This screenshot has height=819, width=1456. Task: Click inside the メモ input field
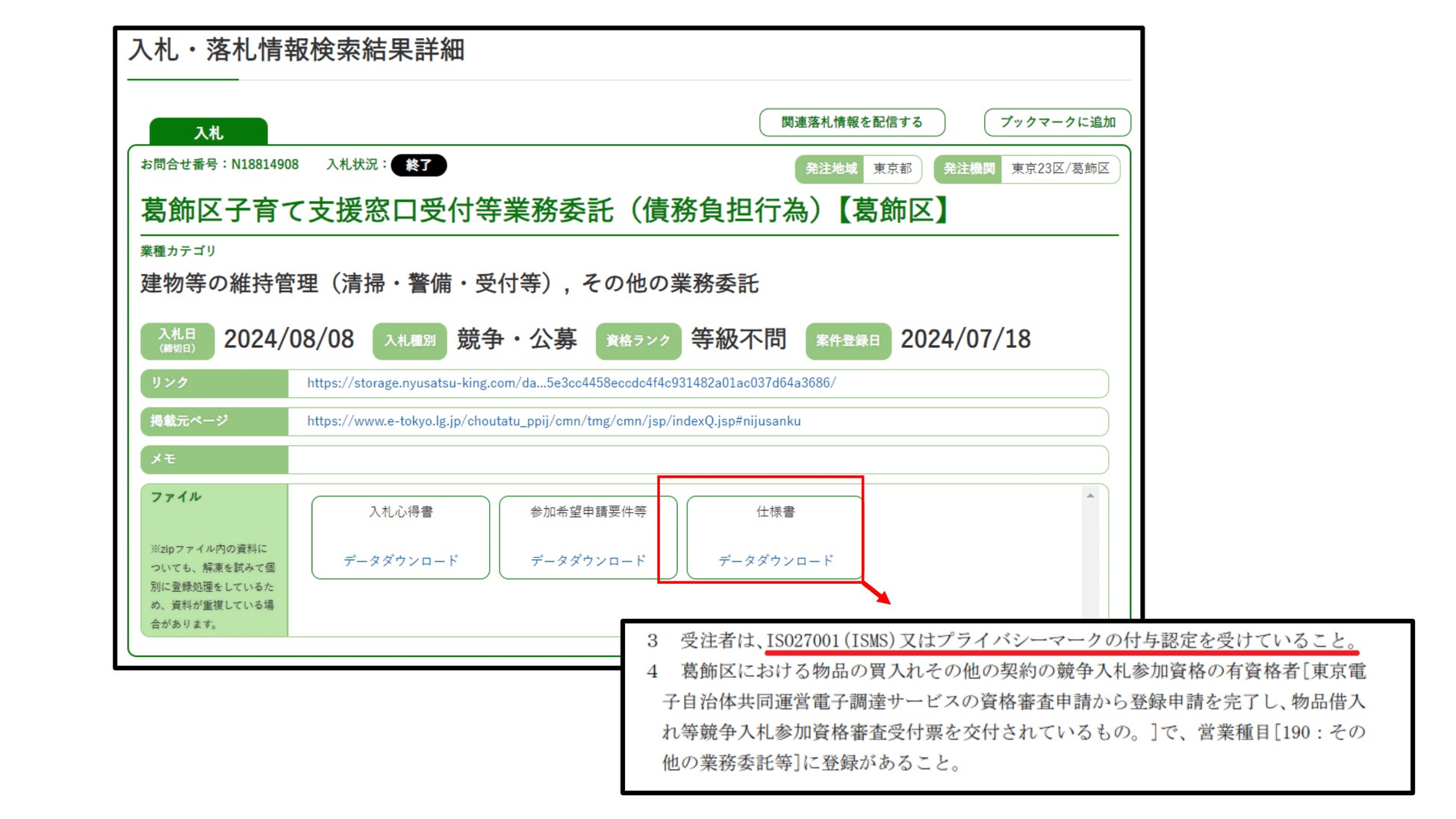pos(697,459)
